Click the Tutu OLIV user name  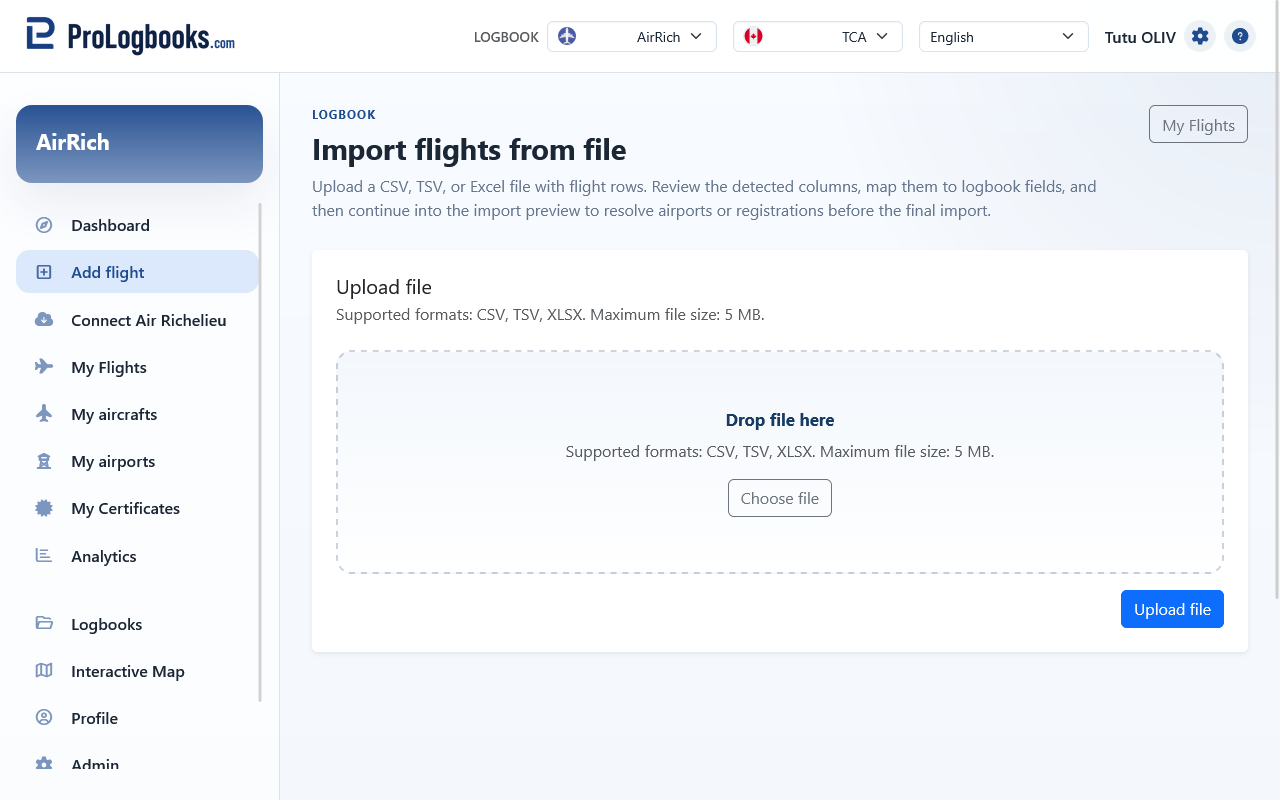pos(1140,37)
